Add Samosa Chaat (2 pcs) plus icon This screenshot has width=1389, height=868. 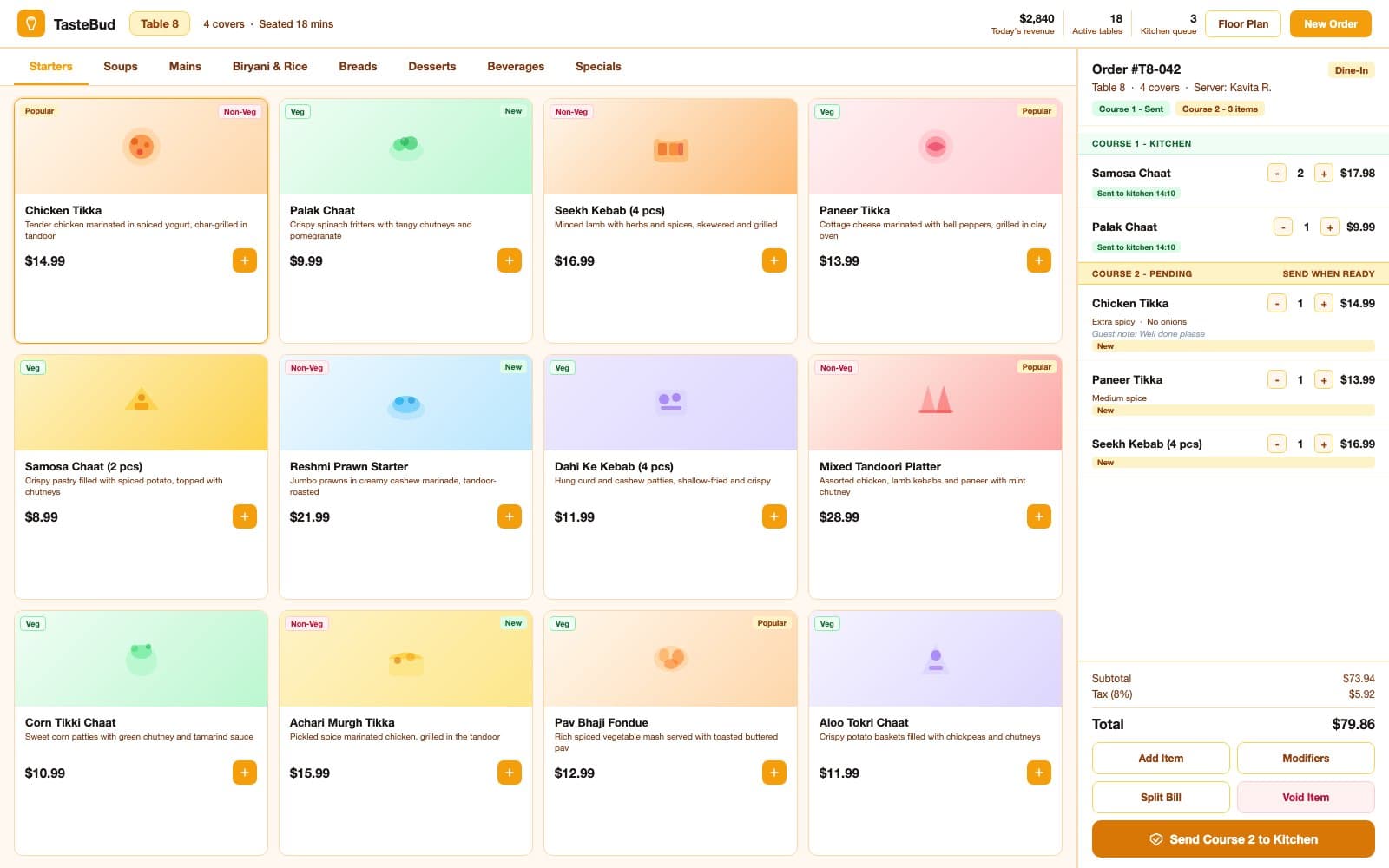click(x=245, y=516)
